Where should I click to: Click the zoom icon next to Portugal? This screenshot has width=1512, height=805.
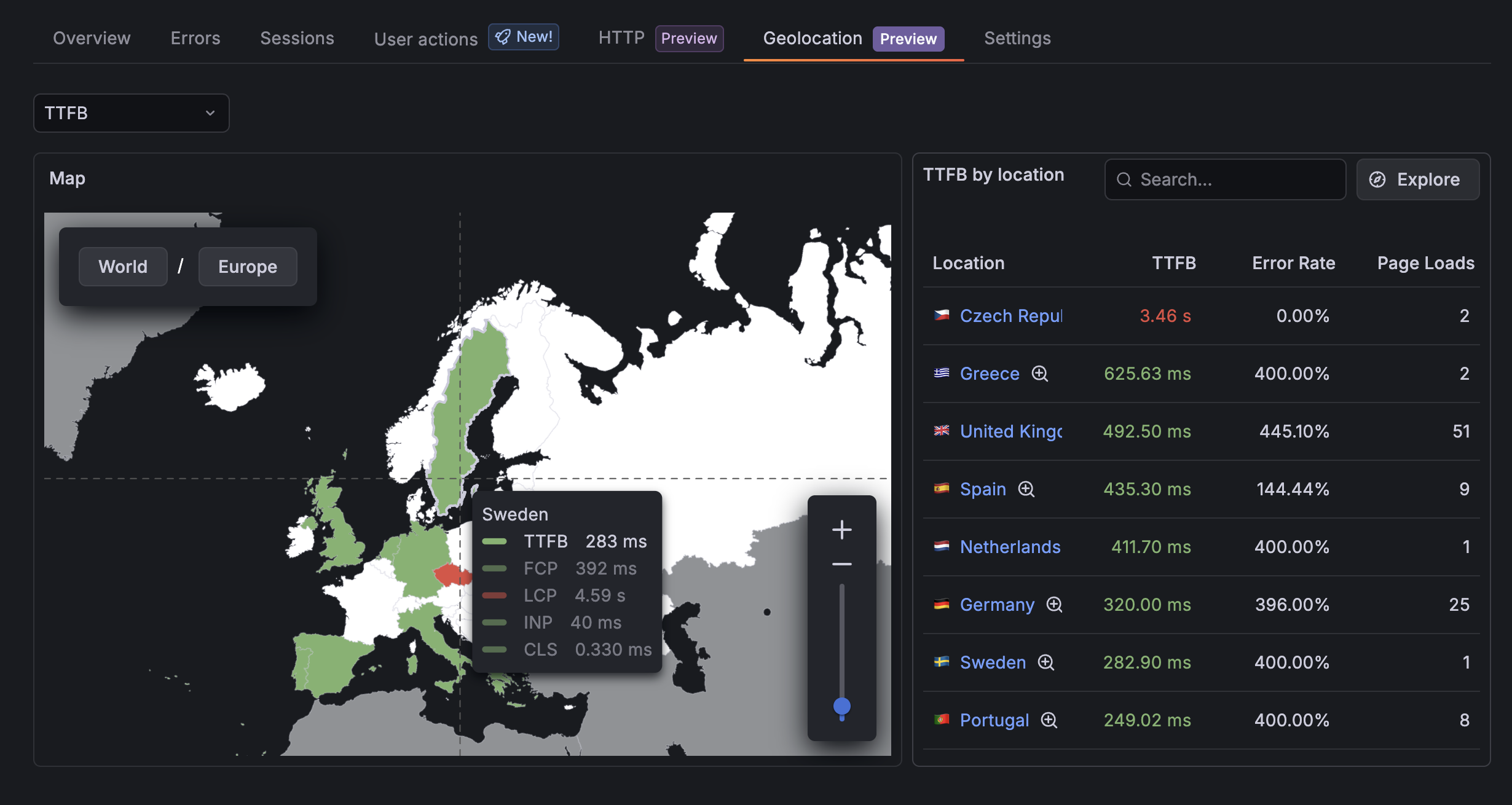click(1049, 720)
